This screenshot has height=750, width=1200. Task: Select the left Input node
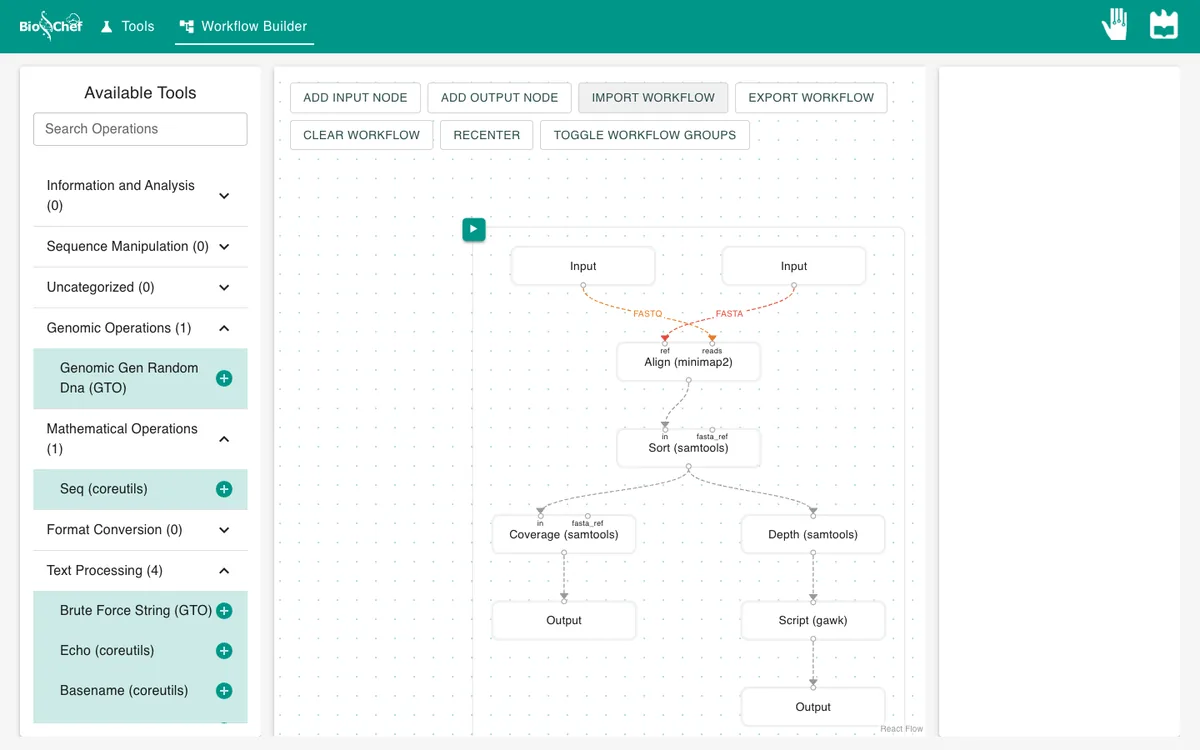tap(583, 266)
